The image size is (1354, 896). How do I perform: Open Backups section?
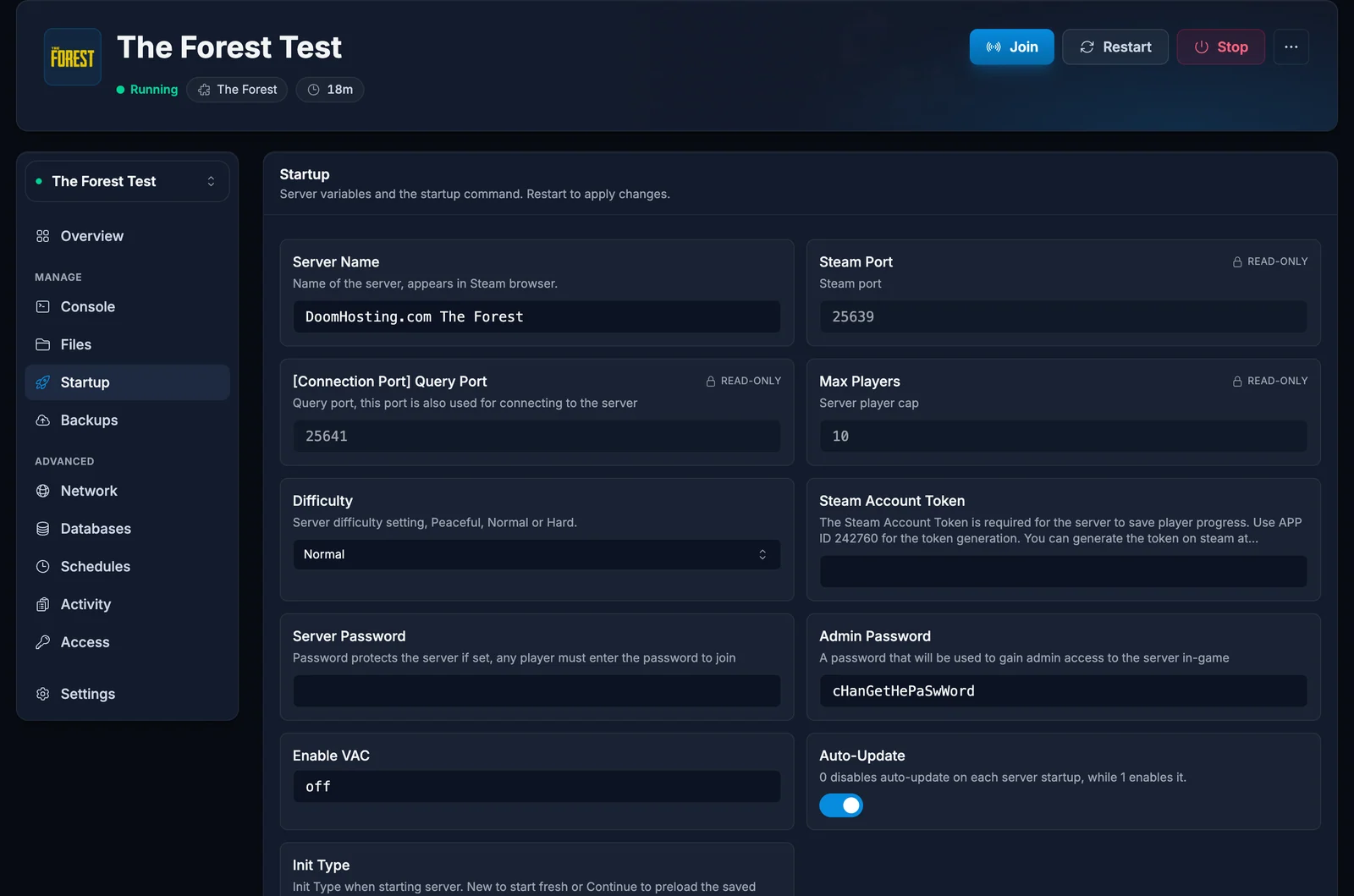127,421
